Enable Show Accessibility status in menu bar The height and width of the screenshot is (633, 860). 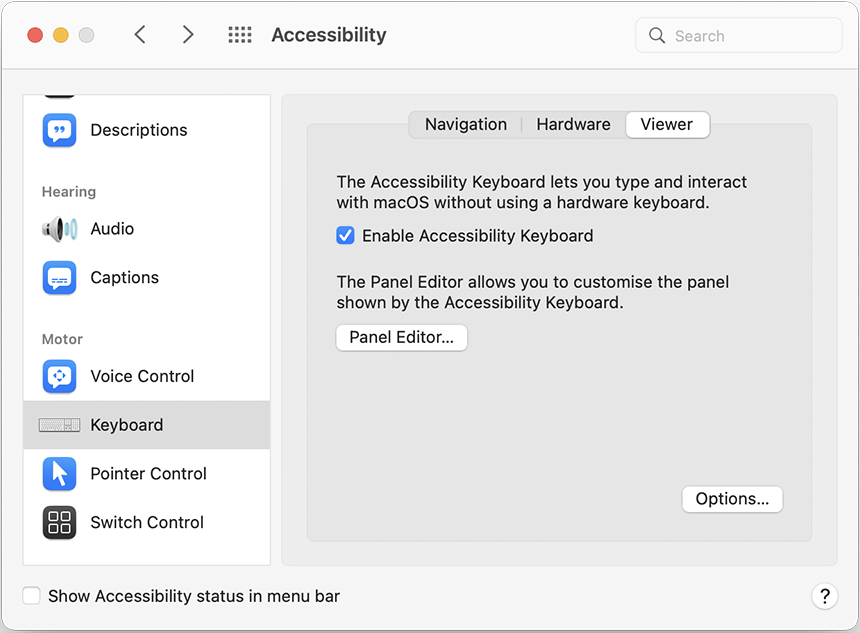(x=31, y=595)
